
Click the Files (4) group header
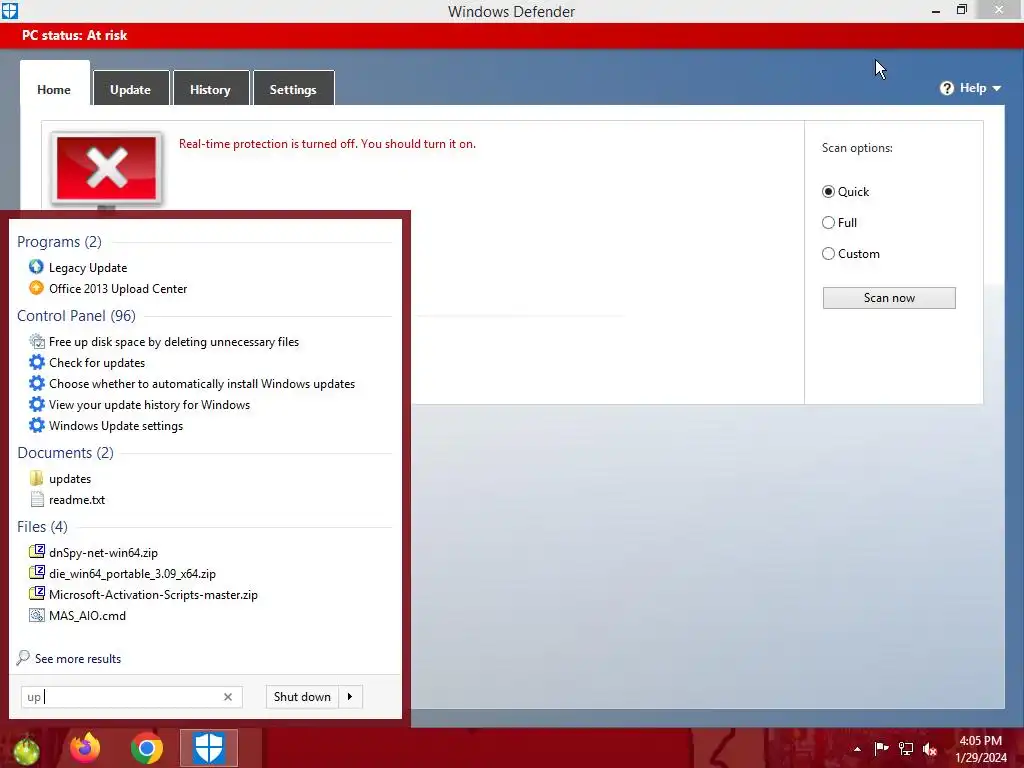point(42,526)
